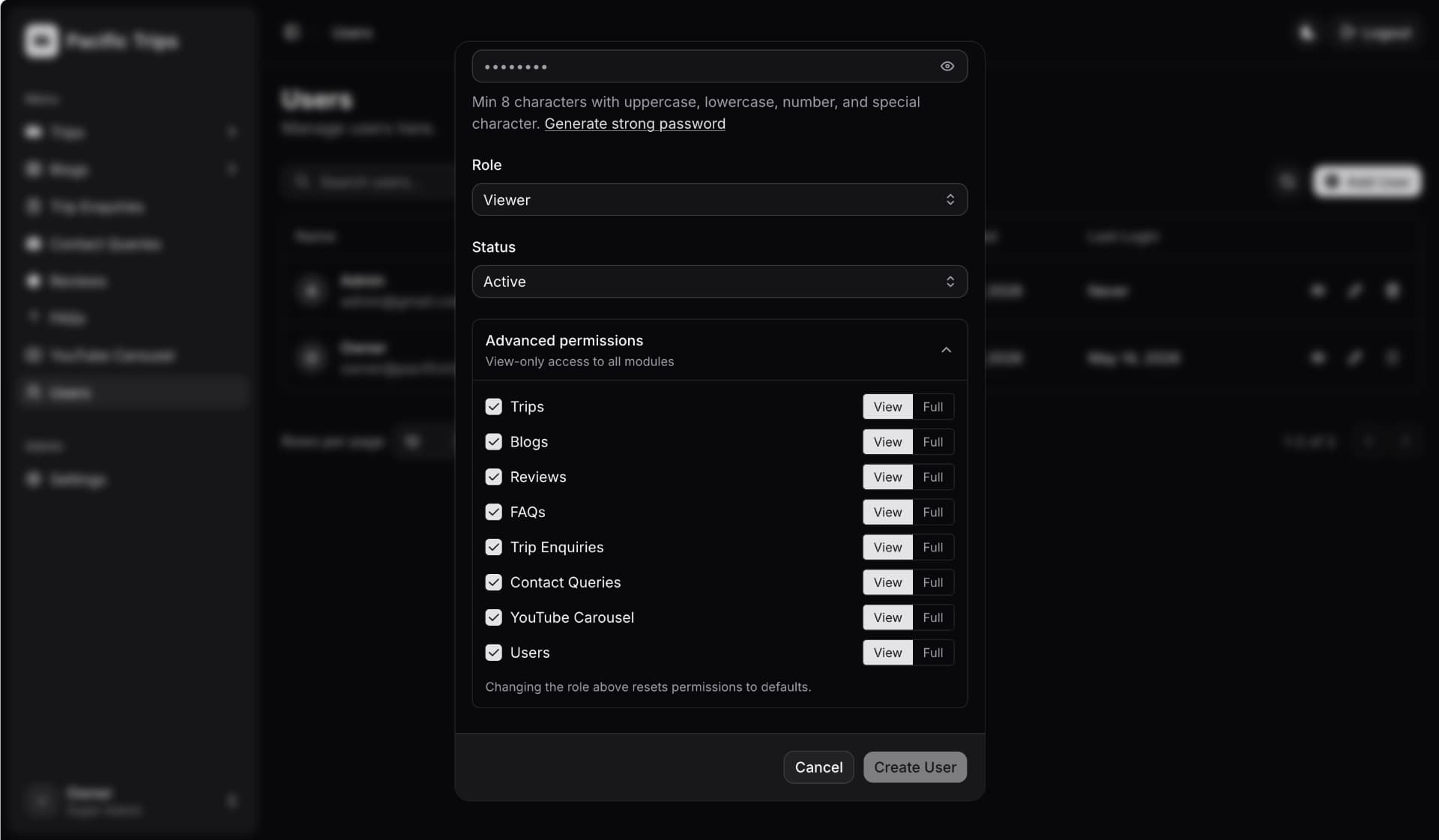Set FAQs access to Full
This screenshot has width=1439, height=840.
(x=932, y=512)
